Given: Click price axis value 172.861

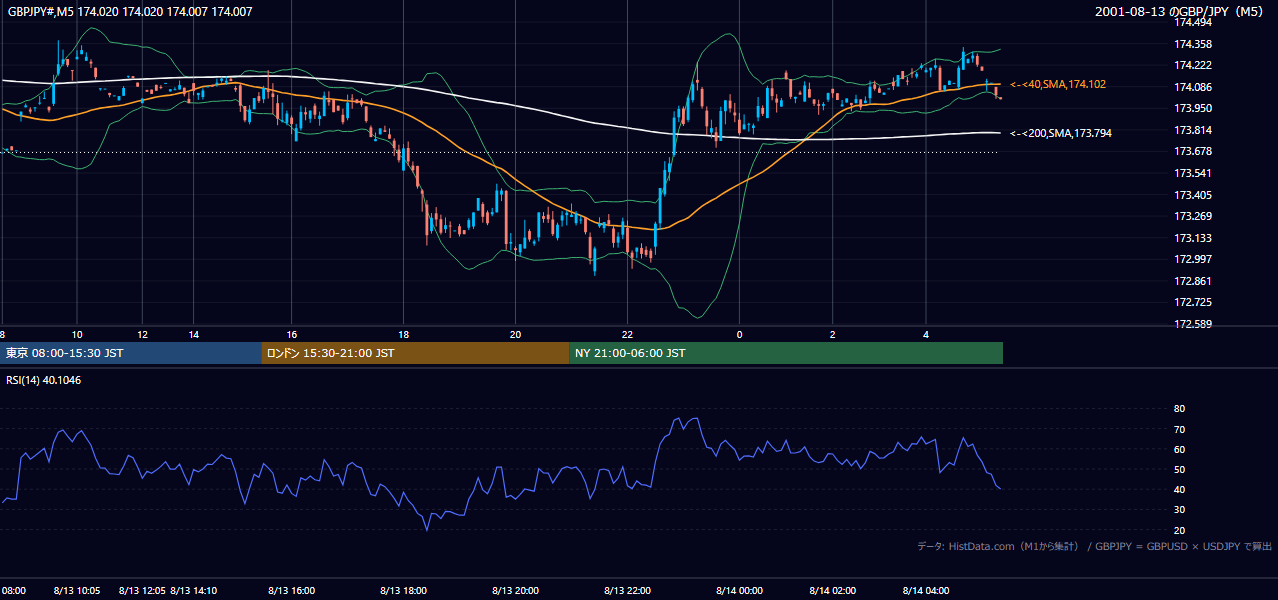Looking at the screenshot, I should (x=1192, y=281).
